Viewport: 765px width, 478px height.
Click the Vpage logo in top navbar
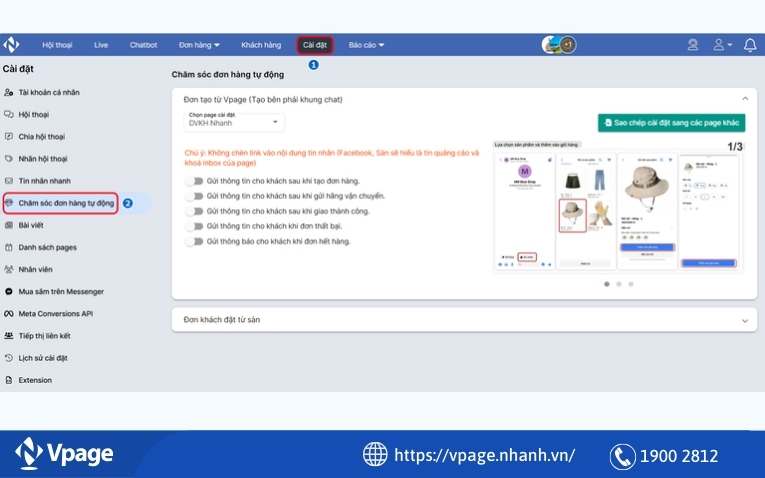[11, 45]
